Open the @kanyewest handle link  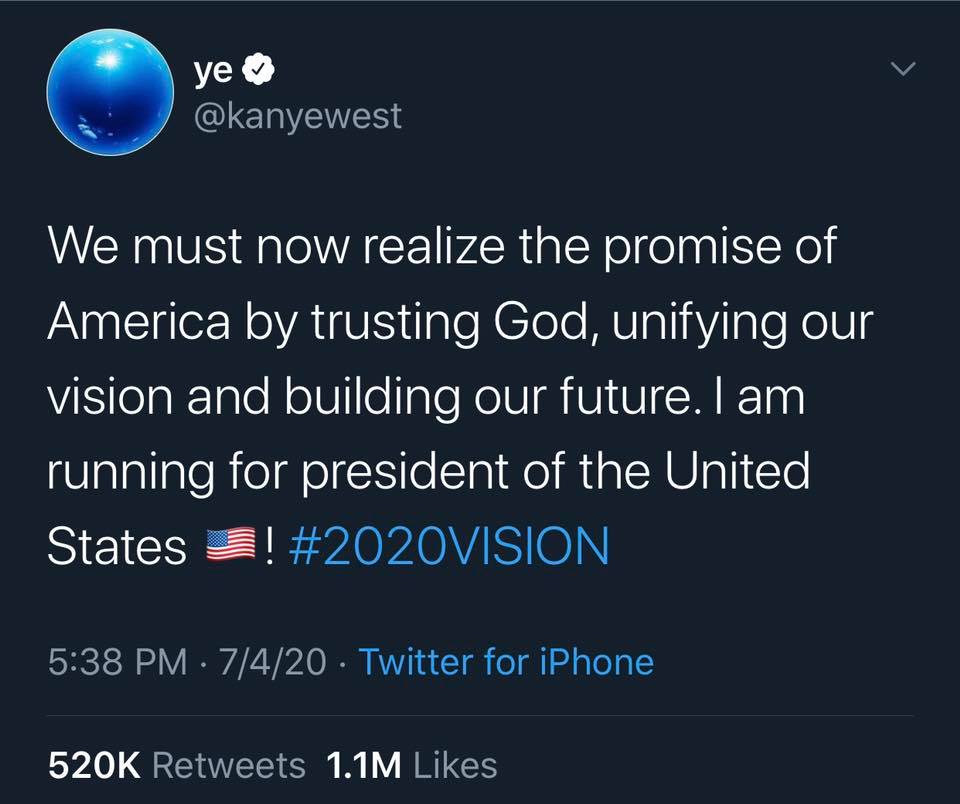coord(298,116)
